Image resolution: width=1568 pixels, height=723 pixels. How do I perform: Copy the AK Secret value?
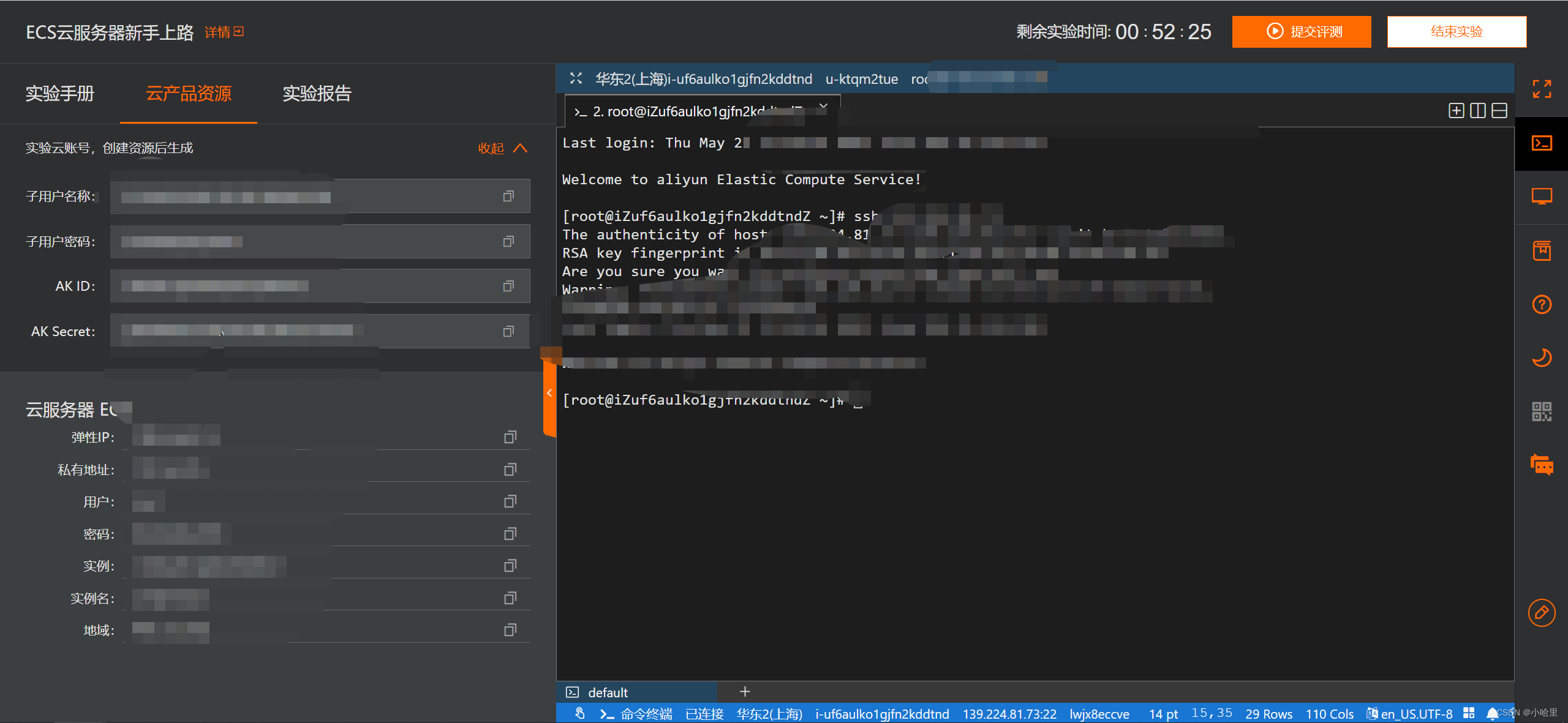point(508,332)
